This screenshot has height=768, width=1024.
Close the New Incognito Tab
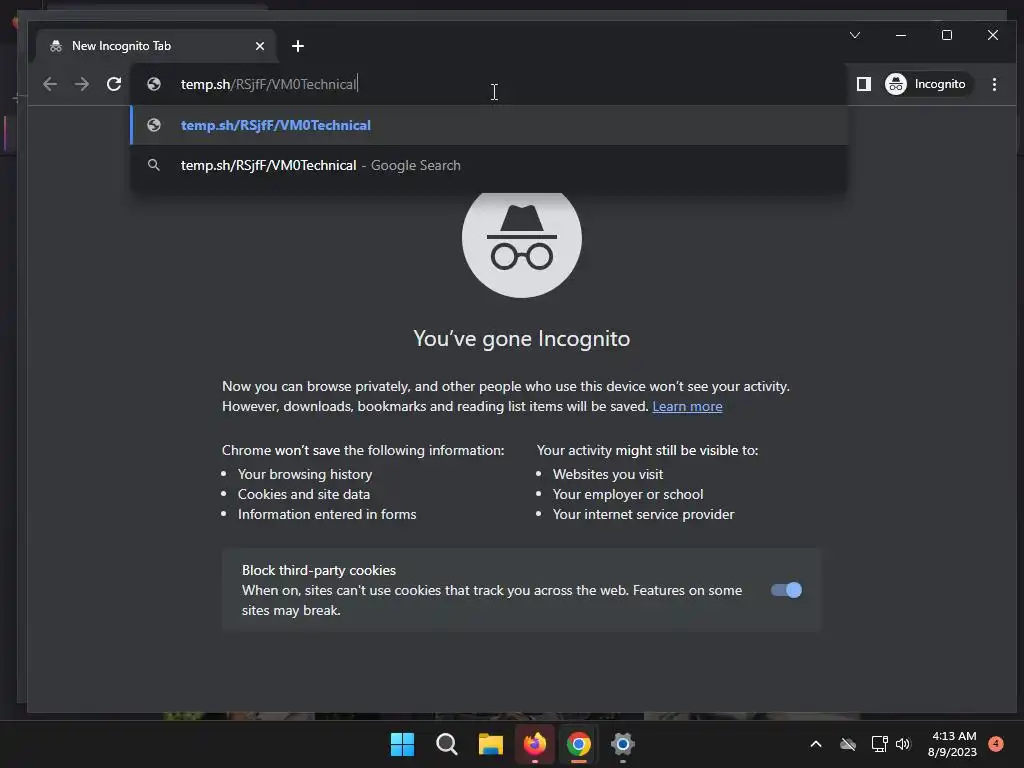click(x=260, y=46)
